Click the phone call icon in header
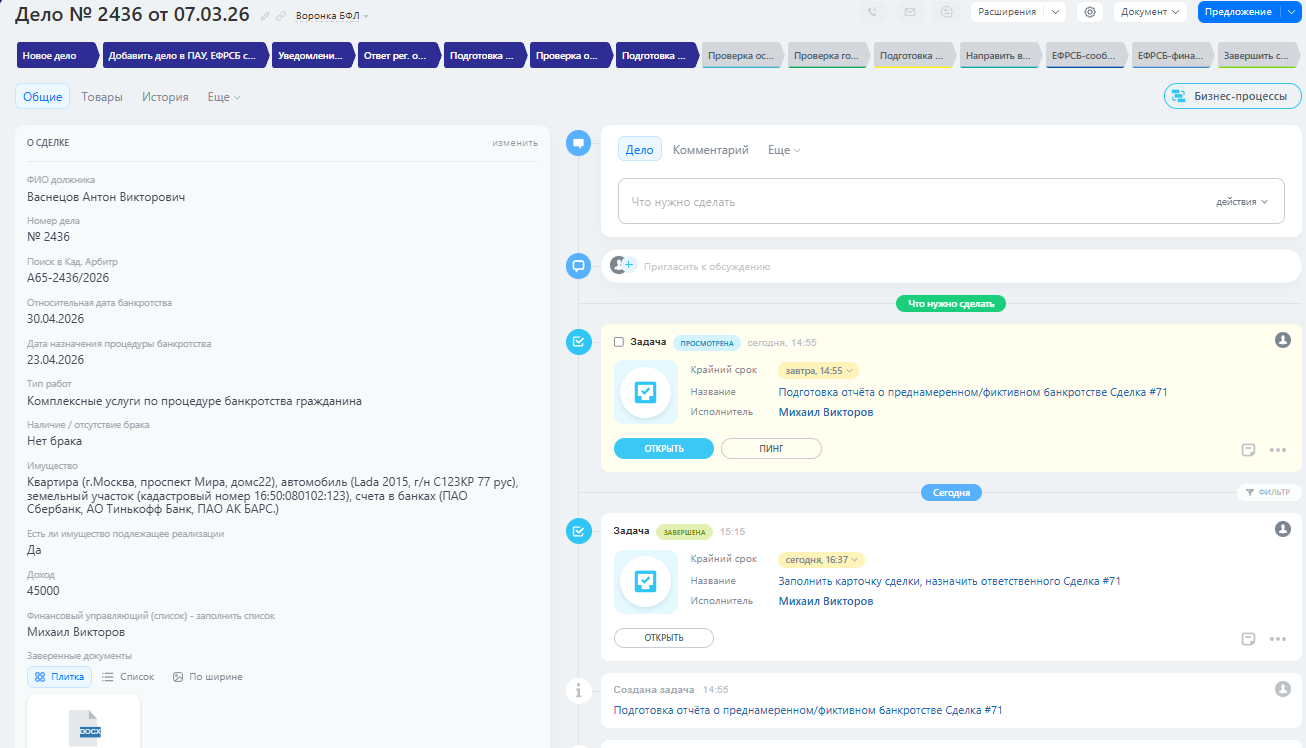The height and width of the screenshot is (748, 1306). tap(873, 12)
